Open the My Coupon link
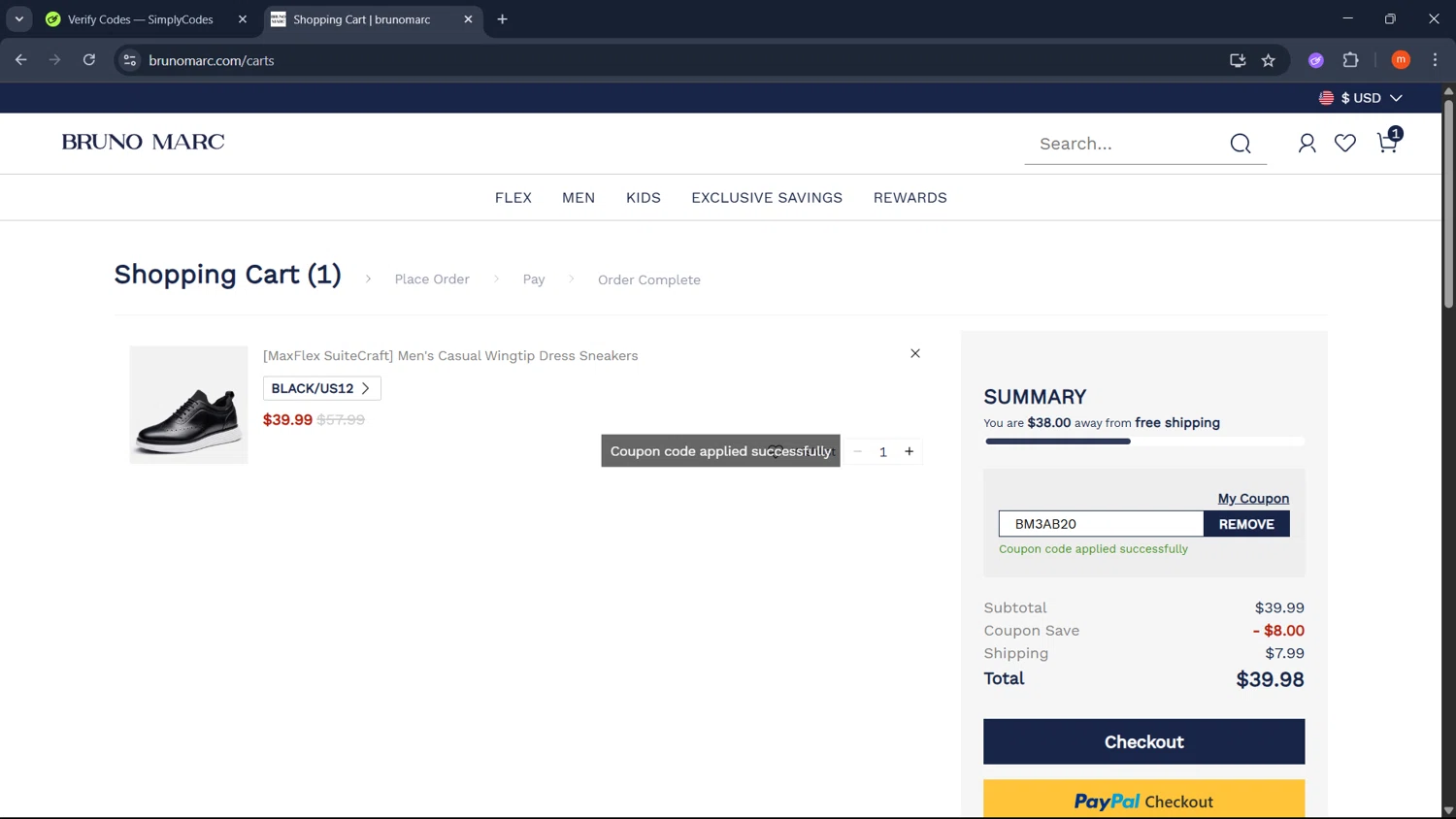 [x=1253, y=499]
